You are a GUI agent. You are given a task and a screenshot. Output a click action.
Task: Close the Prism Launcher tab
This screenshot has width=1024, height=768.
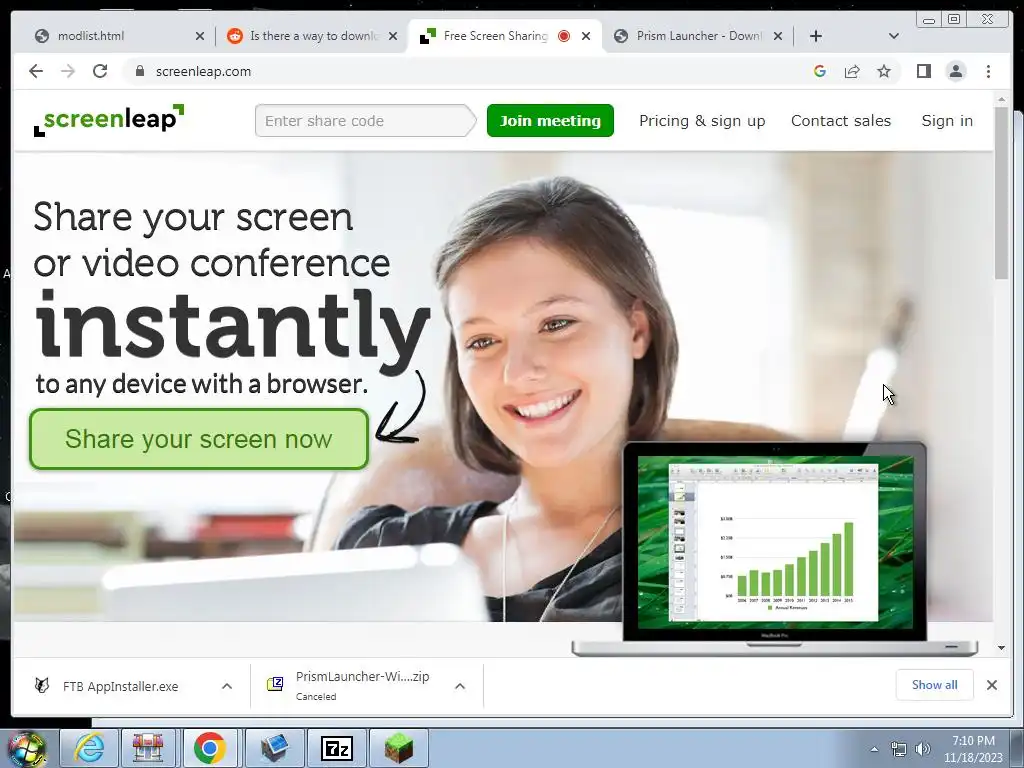click(778, 36)
